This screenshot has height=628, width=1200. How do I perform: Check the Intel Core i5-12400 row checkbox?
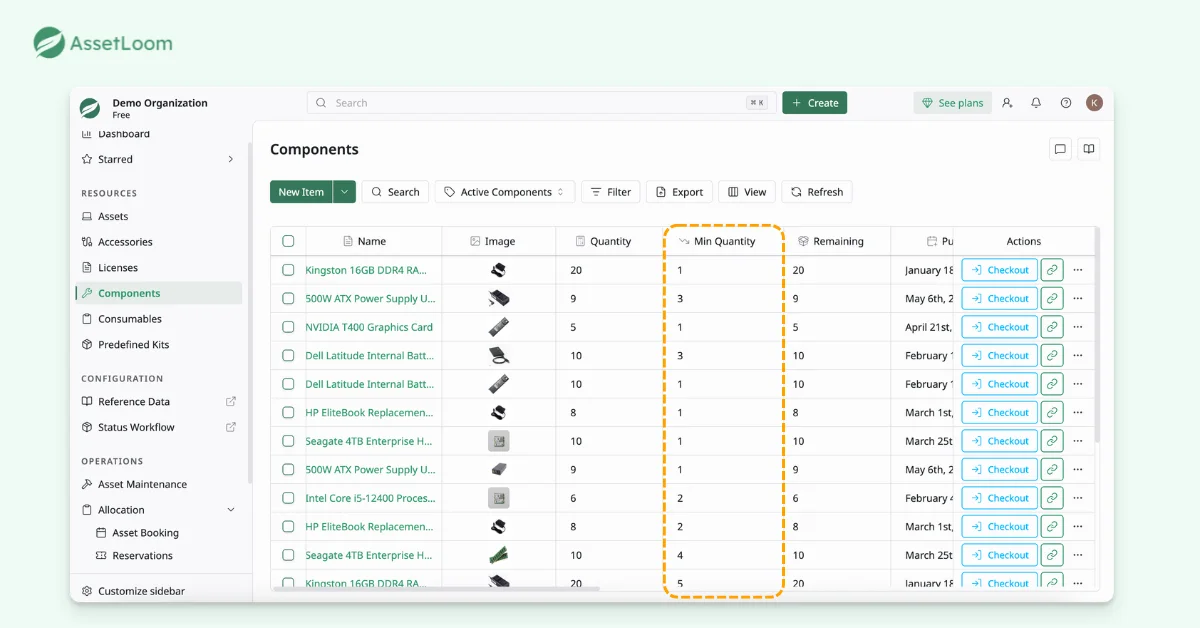288,498
